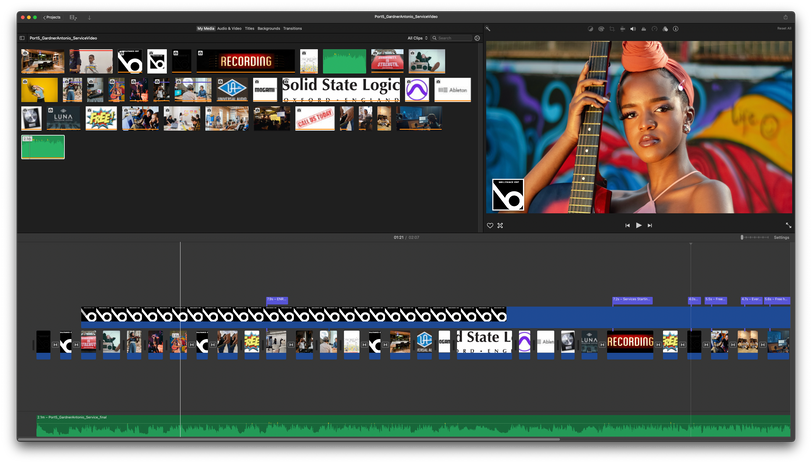Click Reset All adjustments

pyautogui.click(x=784, y=28)
